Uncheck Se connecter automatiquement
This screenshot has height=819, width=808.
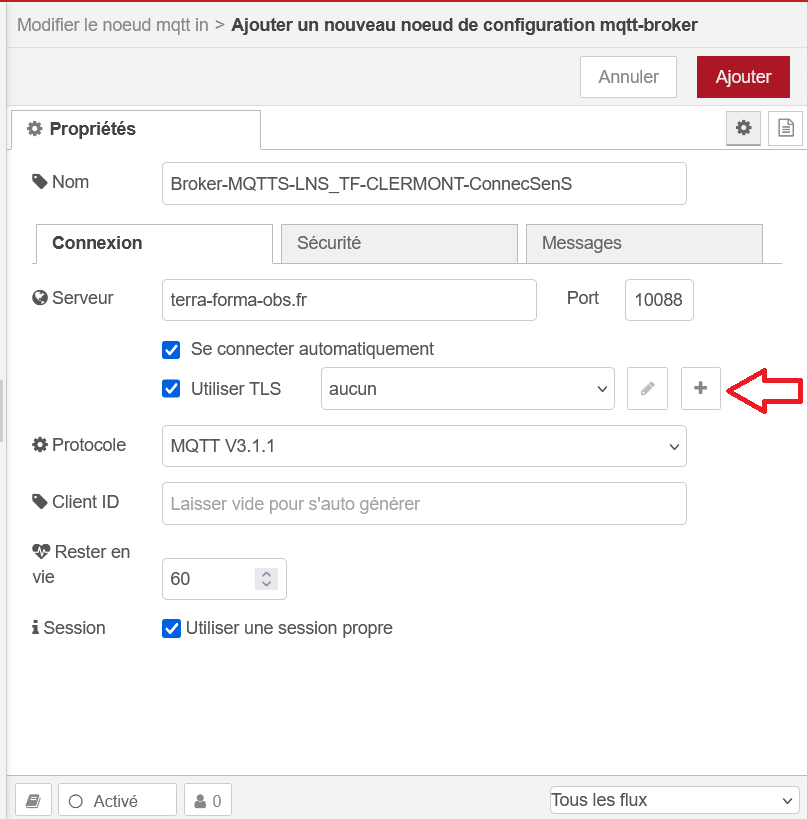tap(171, 349)
